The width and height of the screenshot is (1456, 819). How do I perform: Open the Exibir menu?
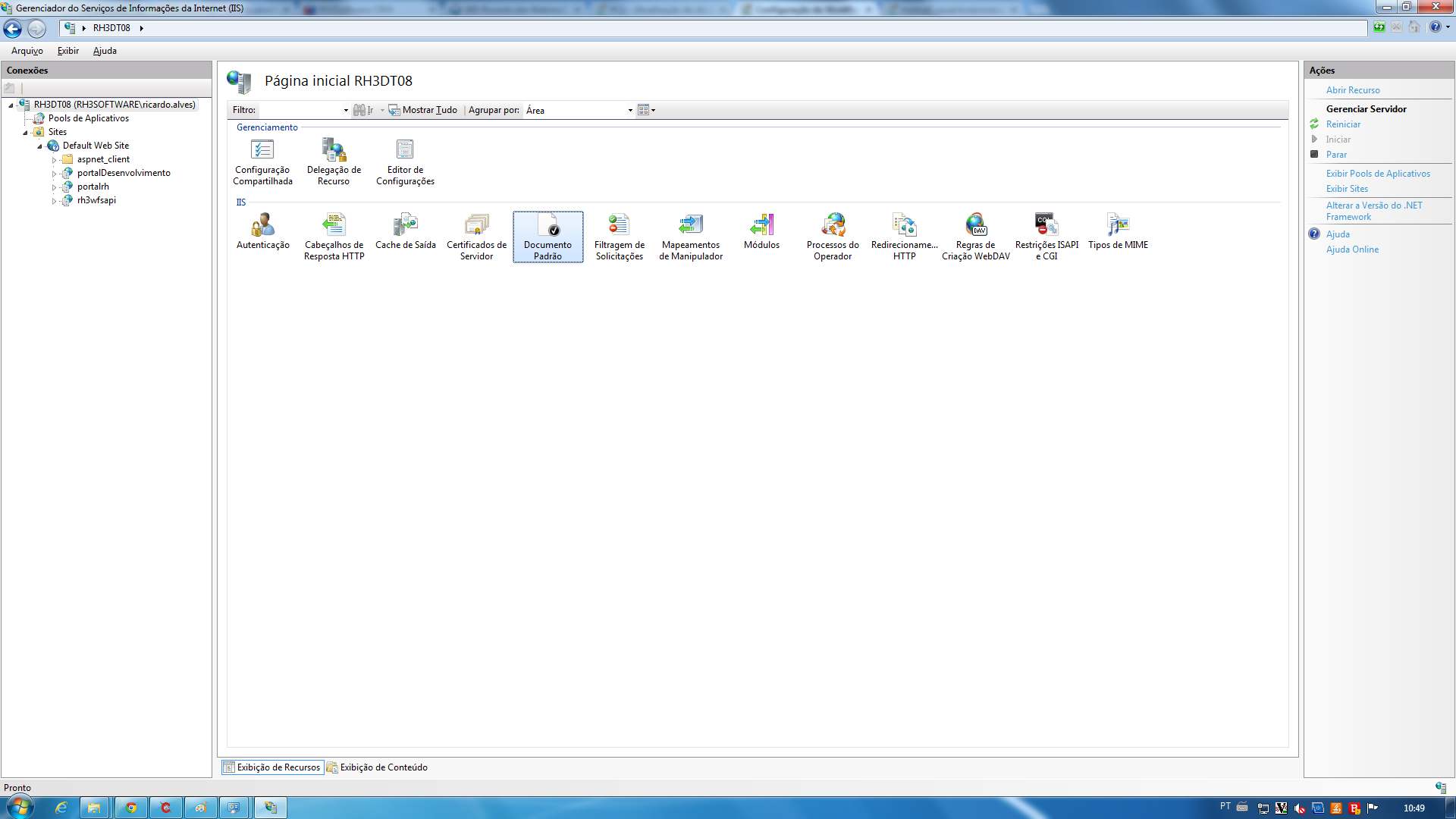pyautogui.click(x=68, y=51)
